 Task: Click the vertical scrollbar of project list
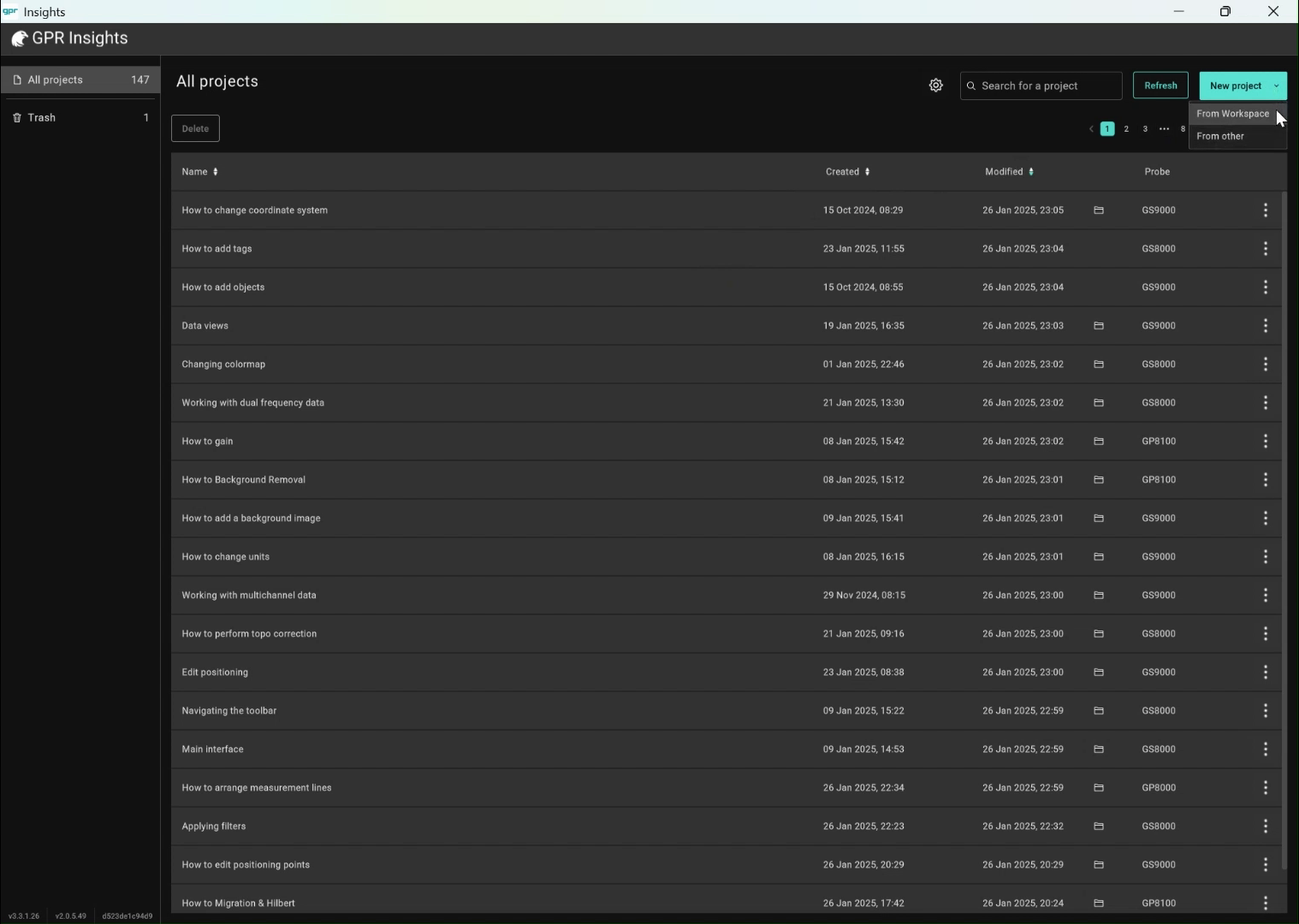[1284, 530]
